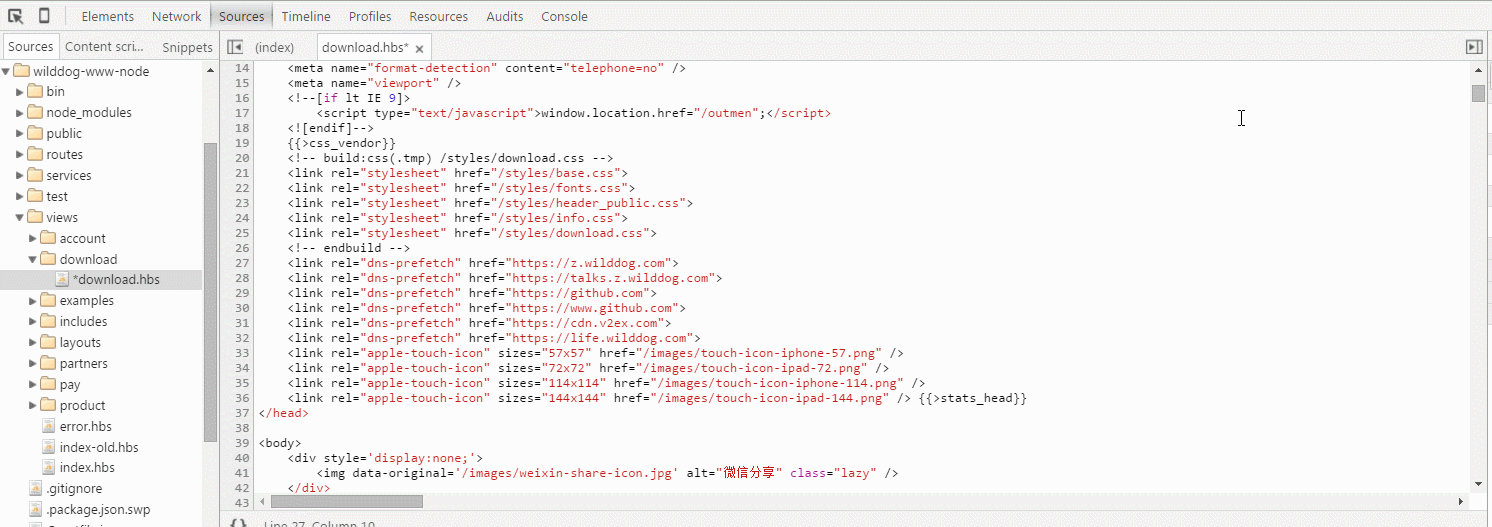Click the file icon beside .package.json.swp
Image resolution: width=1492 pixels, height=527 pixels.
(x=36, y=510)
